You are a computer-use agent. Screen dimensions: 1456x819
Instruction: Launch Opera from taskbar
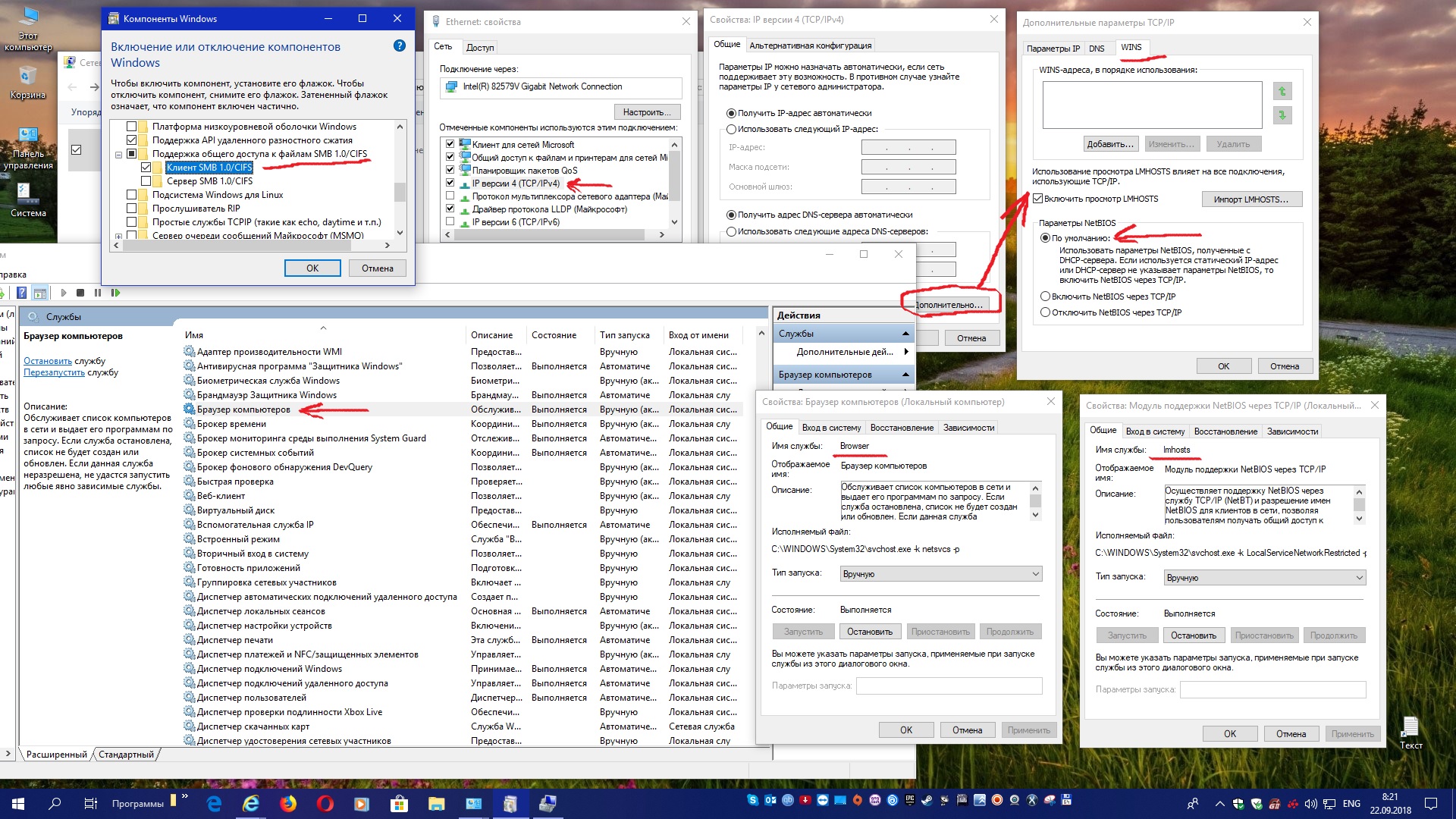point(325,804)
